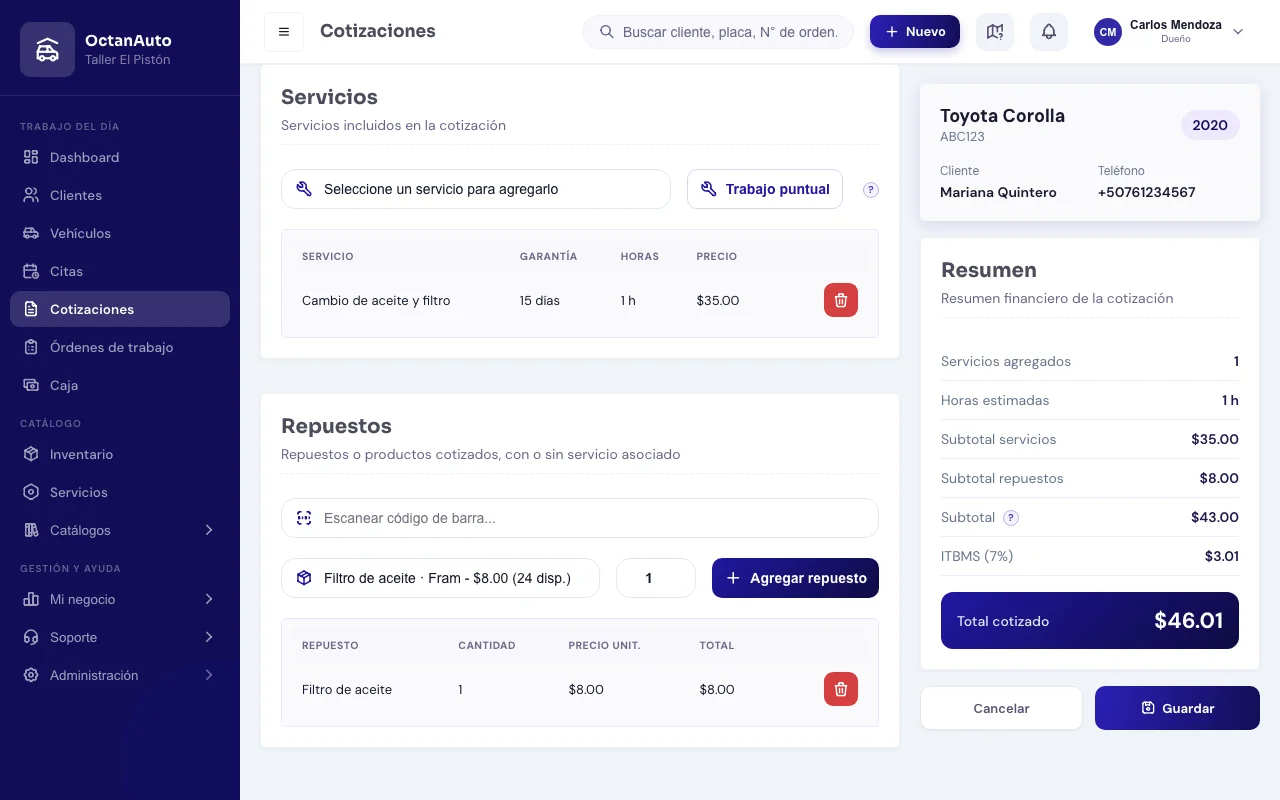The width and height of the screenshot is (1280, 800).
Task: Show help tooltip next to Trabajo puntual
Action: pyautogui.click(x=871, y=190)
